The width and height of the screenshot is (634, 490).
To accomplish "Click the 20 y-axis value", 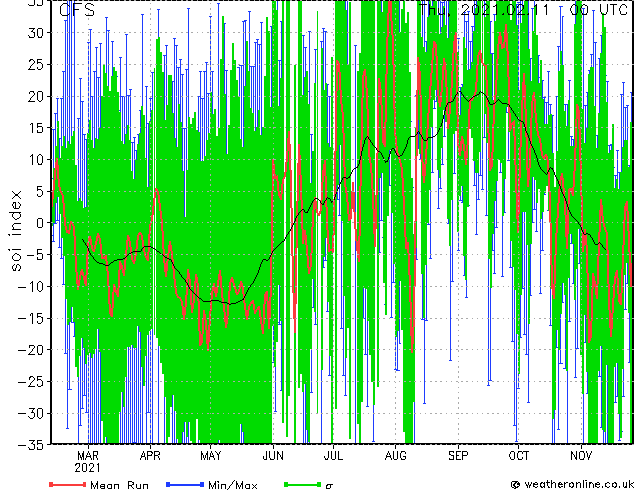I will click(x=37, y=96).
